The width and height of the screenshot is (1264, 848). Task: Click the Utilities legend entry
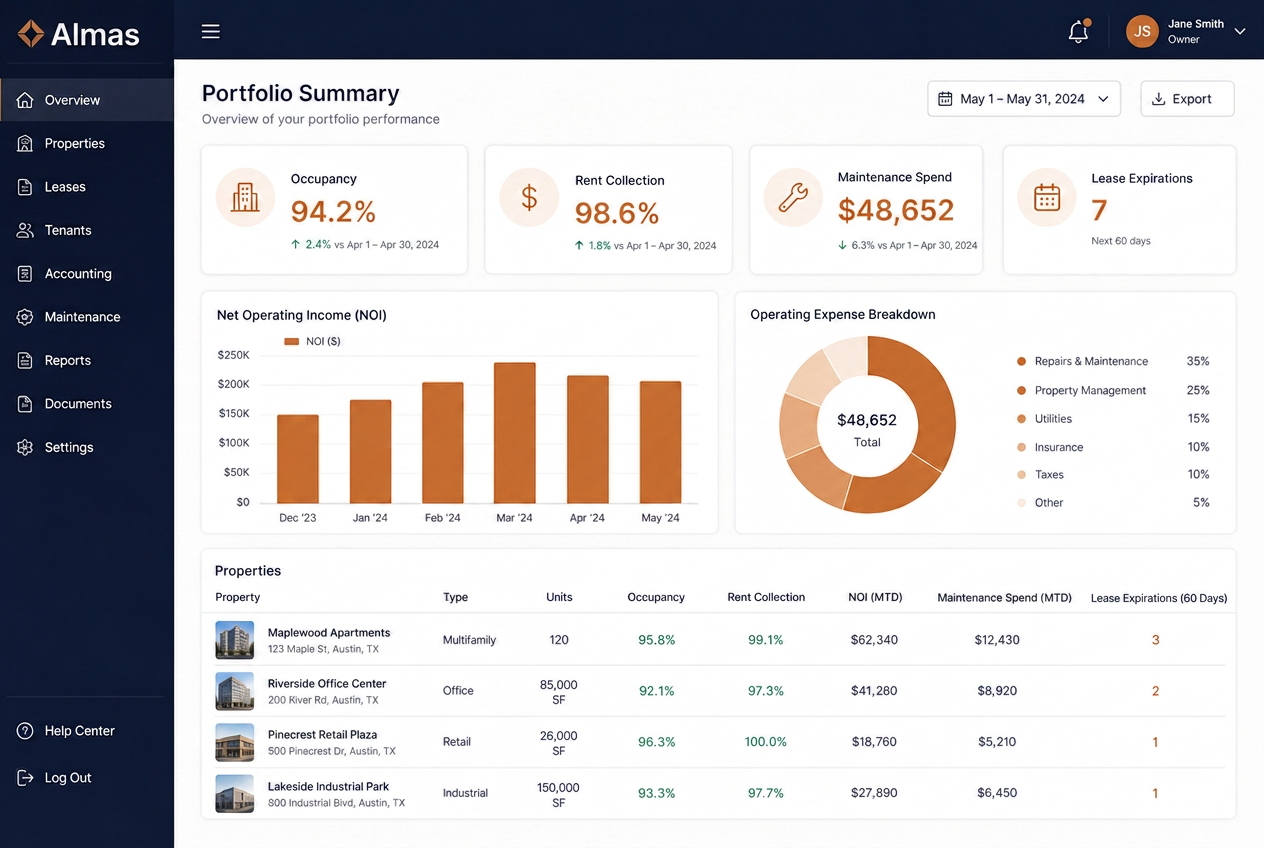(x=1113, y=419)
